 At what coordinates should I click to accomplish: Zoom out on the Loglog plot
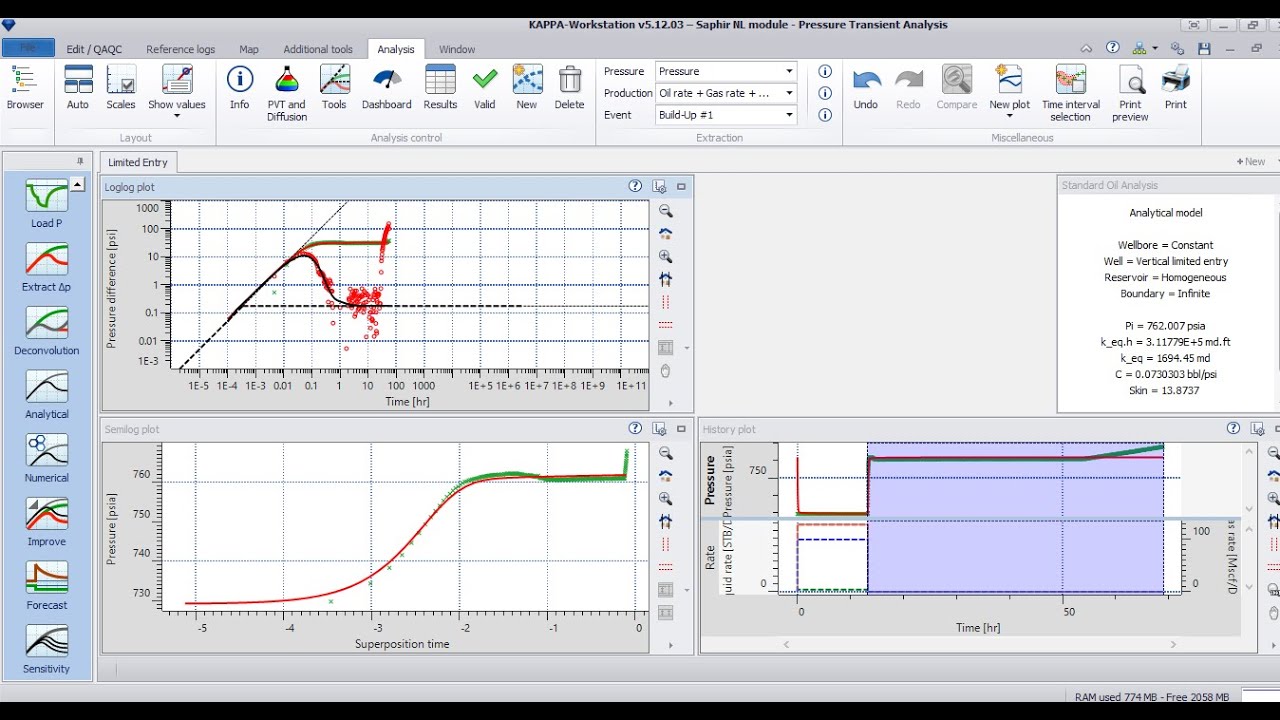[x=666, y=212]
